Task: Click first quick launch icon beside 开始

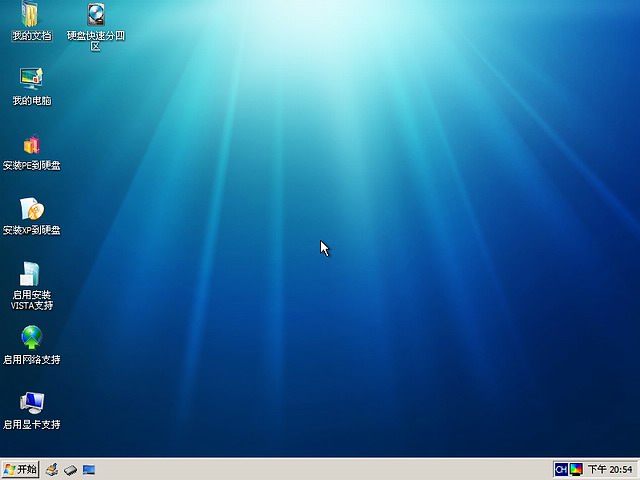Action: click(x=51, y=469)
